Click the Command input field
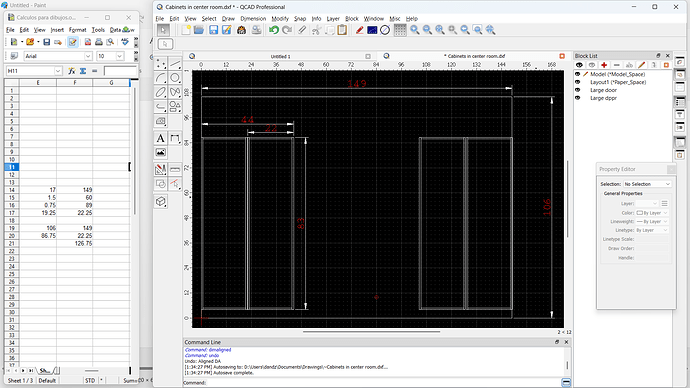The height and width of the screenshot is (388, 690). (383, 382)
